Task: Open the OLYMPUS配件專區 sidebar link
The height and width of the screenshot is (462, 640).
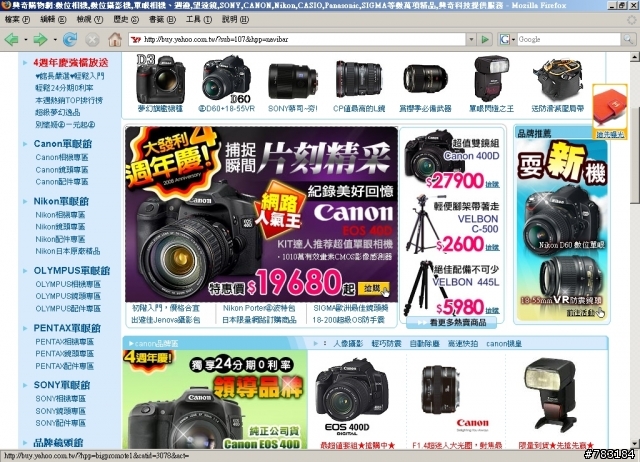Action: click(x=68, y=309)
